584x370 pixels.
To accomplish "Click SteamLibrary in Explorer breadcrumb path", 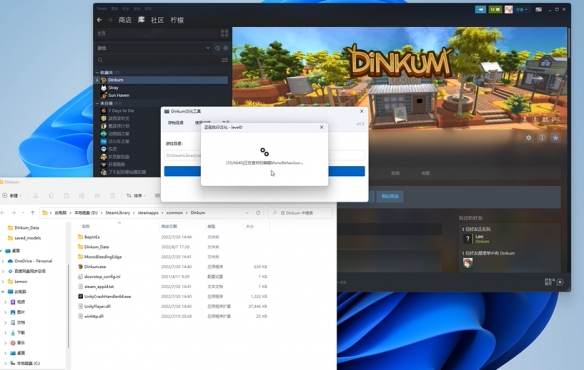I will (x=118, y=213).
